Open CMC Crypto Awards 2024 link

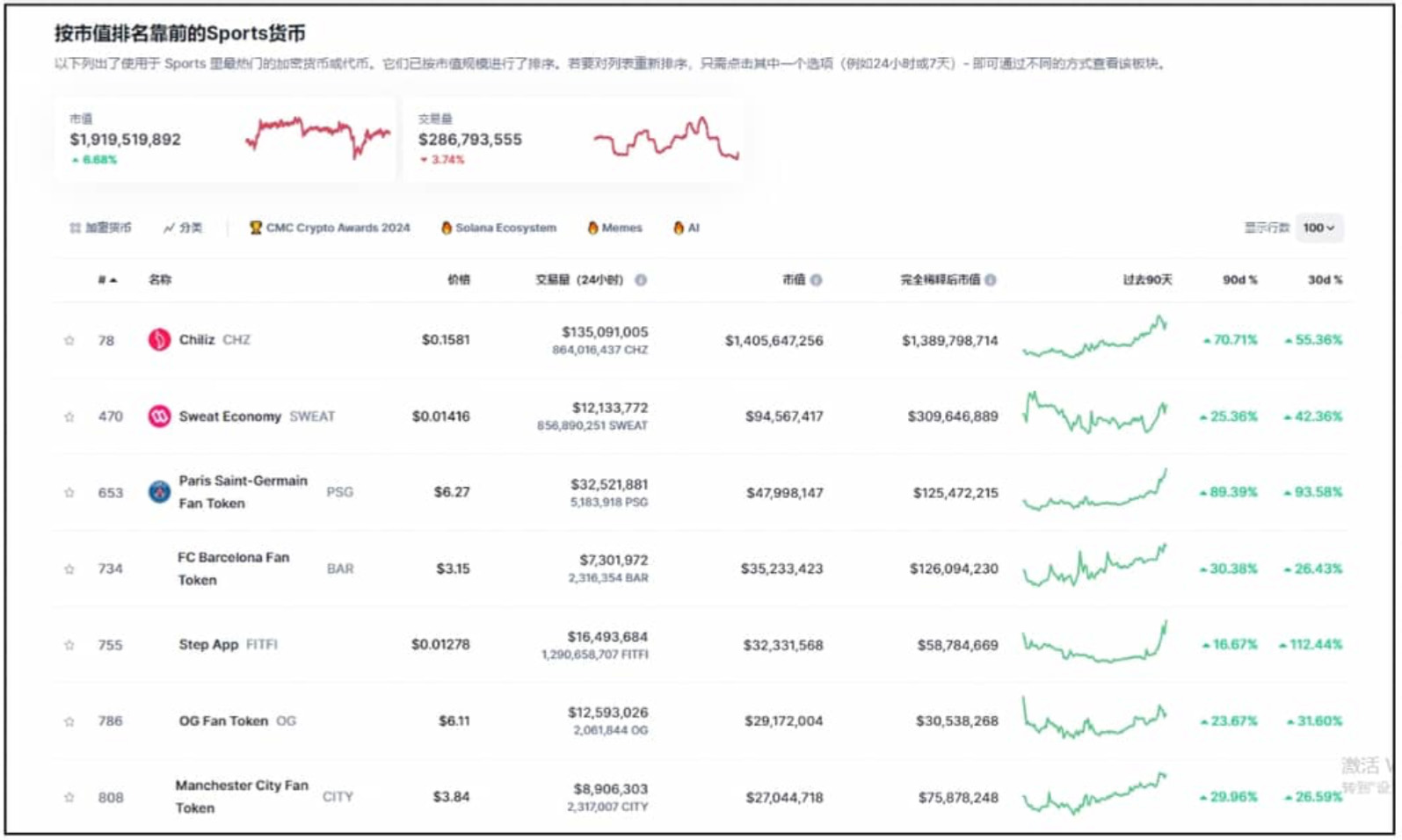click(330, 228)
